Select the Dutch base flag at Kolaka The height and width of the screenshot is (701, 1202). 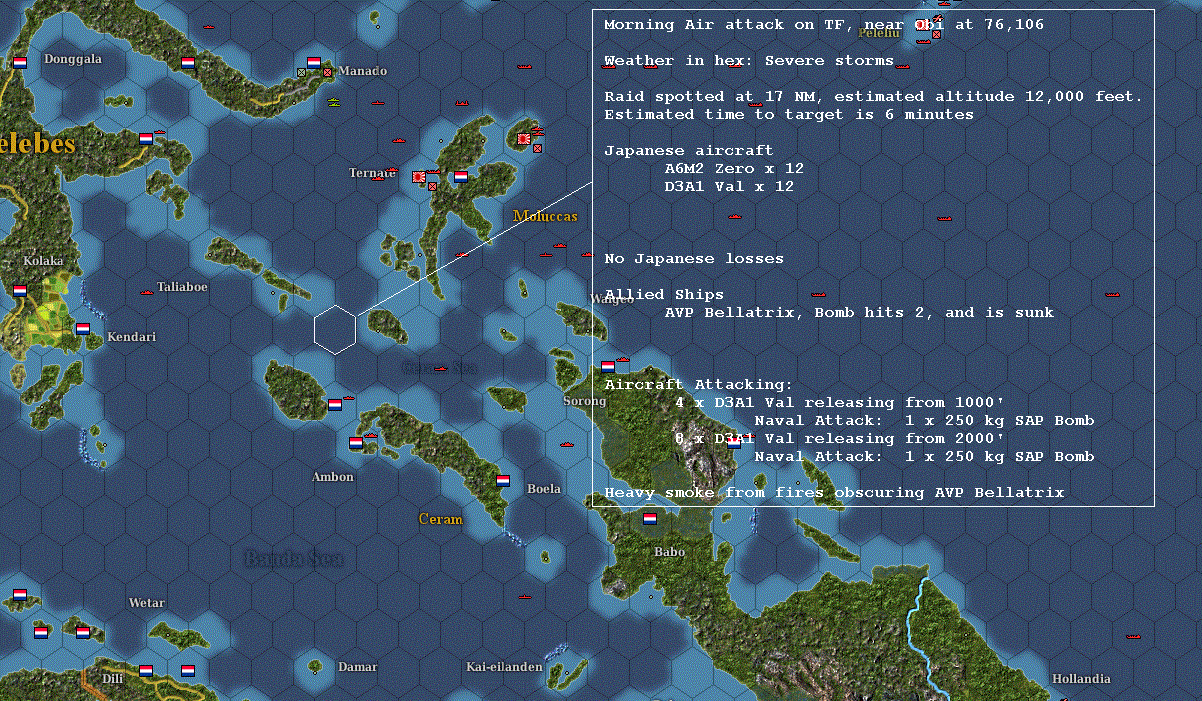20,291
